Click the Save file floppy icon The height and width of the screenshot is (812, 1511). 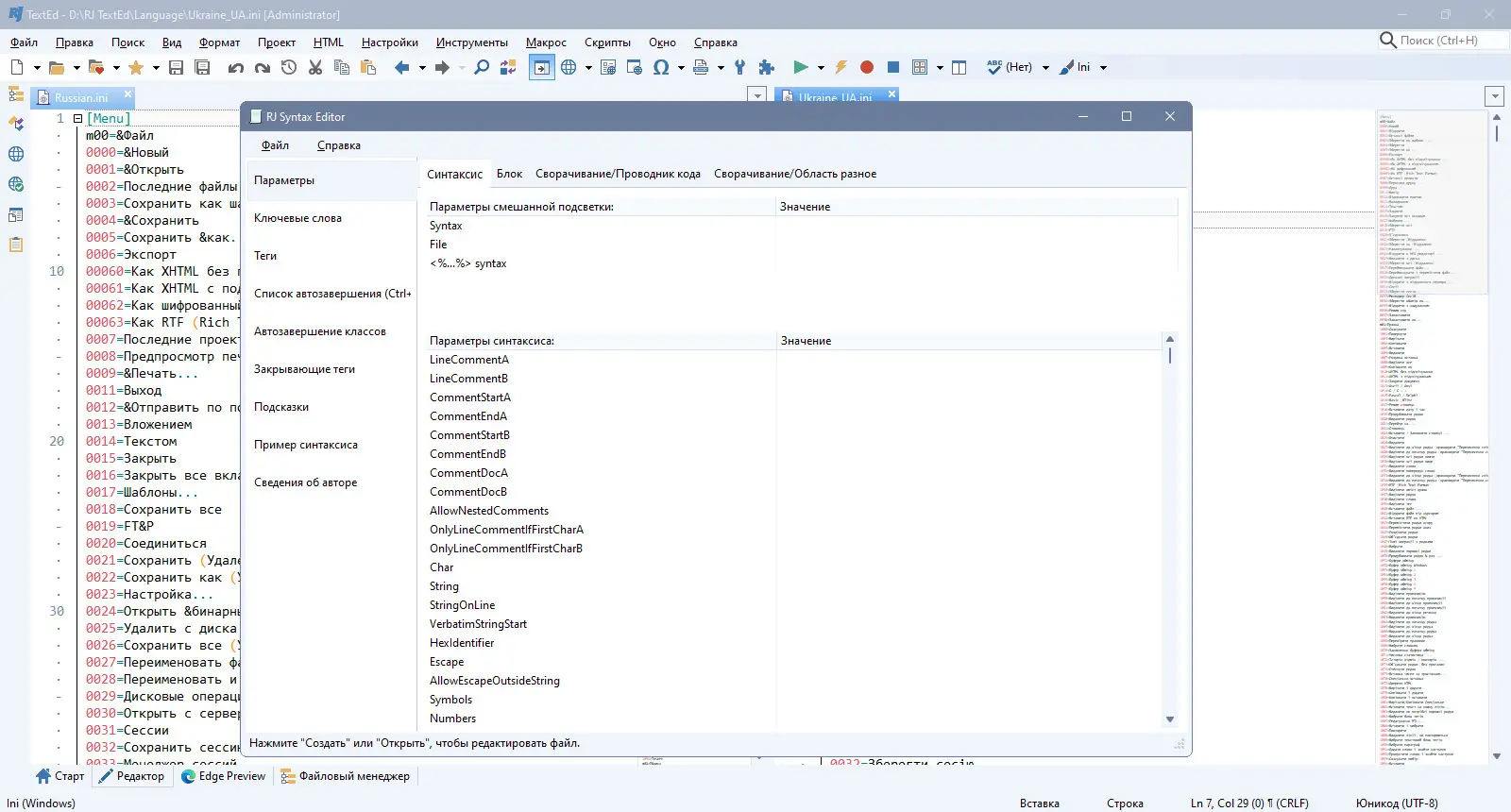pos(176,67)
